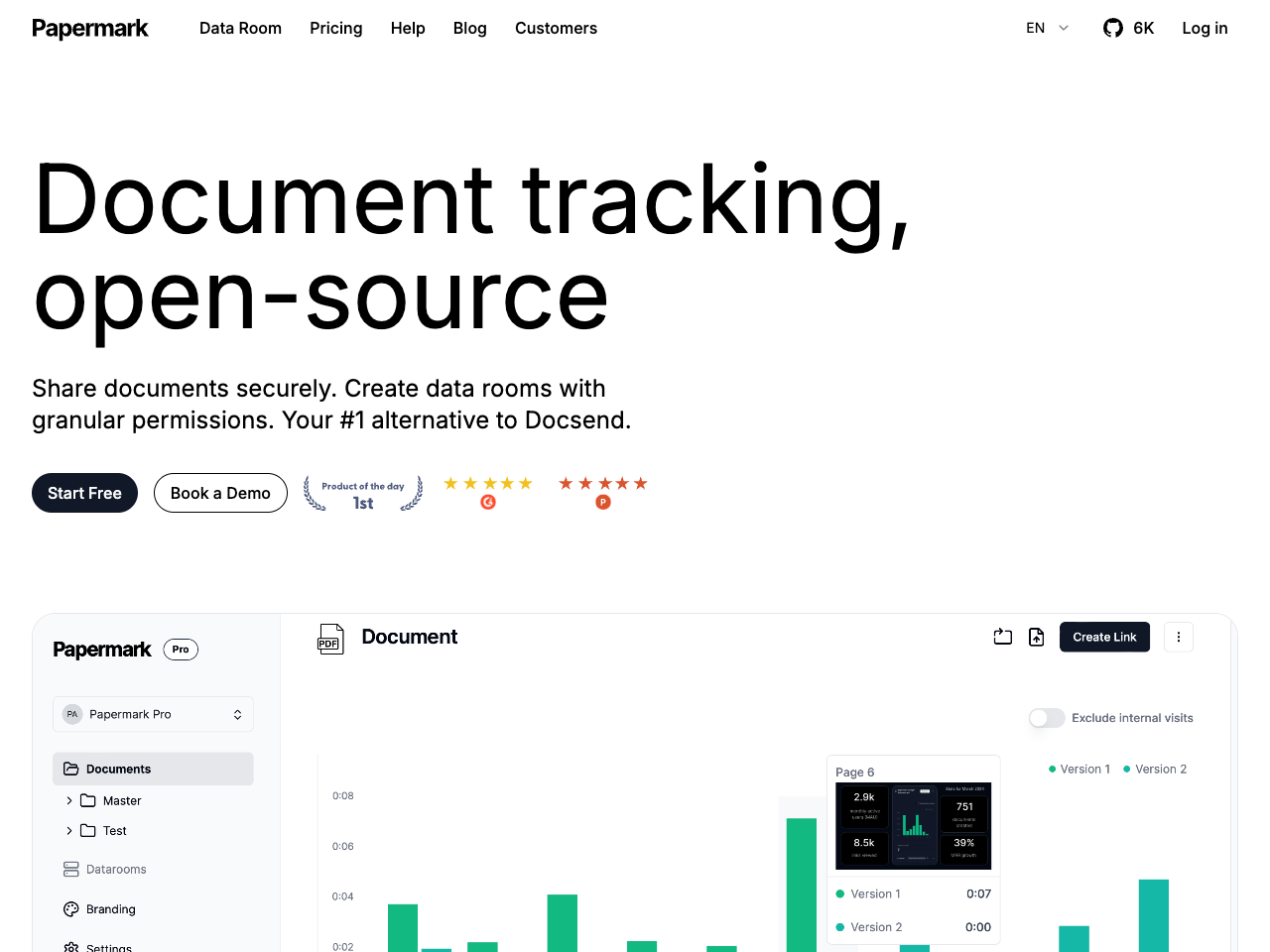Click the Page 6 tooltip label

(x=855, y=772)
